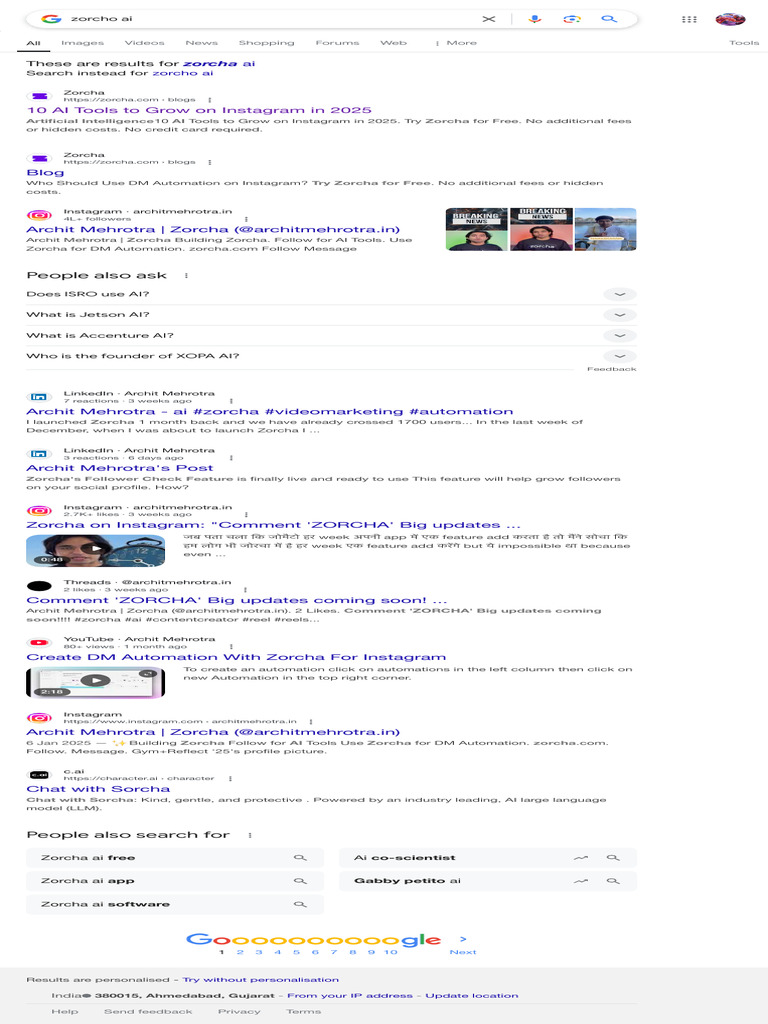Switch to the Forums tab

coord(337,43)
